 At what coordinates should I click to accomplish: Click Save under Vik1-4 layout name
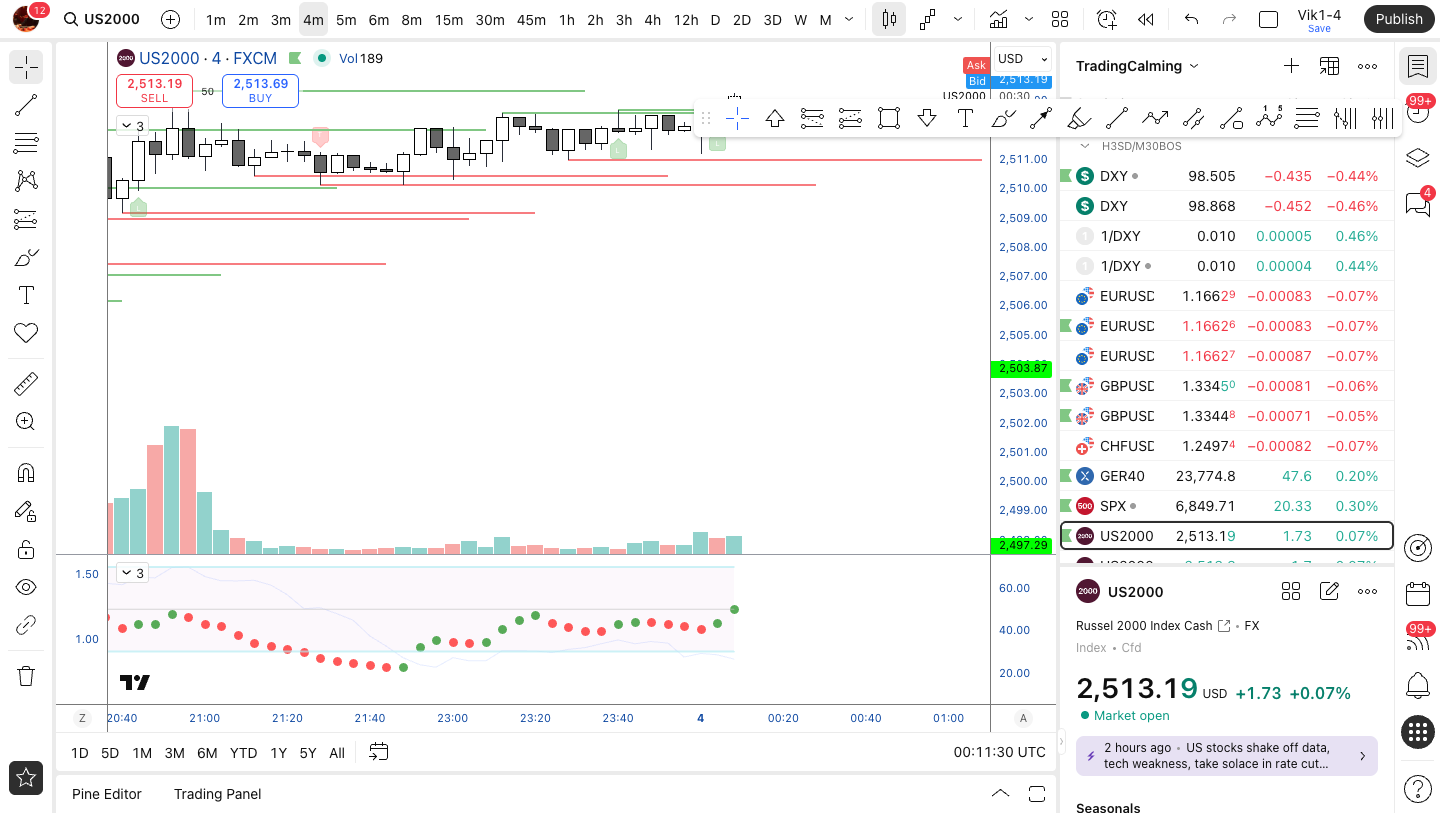tap(1319, 29)
